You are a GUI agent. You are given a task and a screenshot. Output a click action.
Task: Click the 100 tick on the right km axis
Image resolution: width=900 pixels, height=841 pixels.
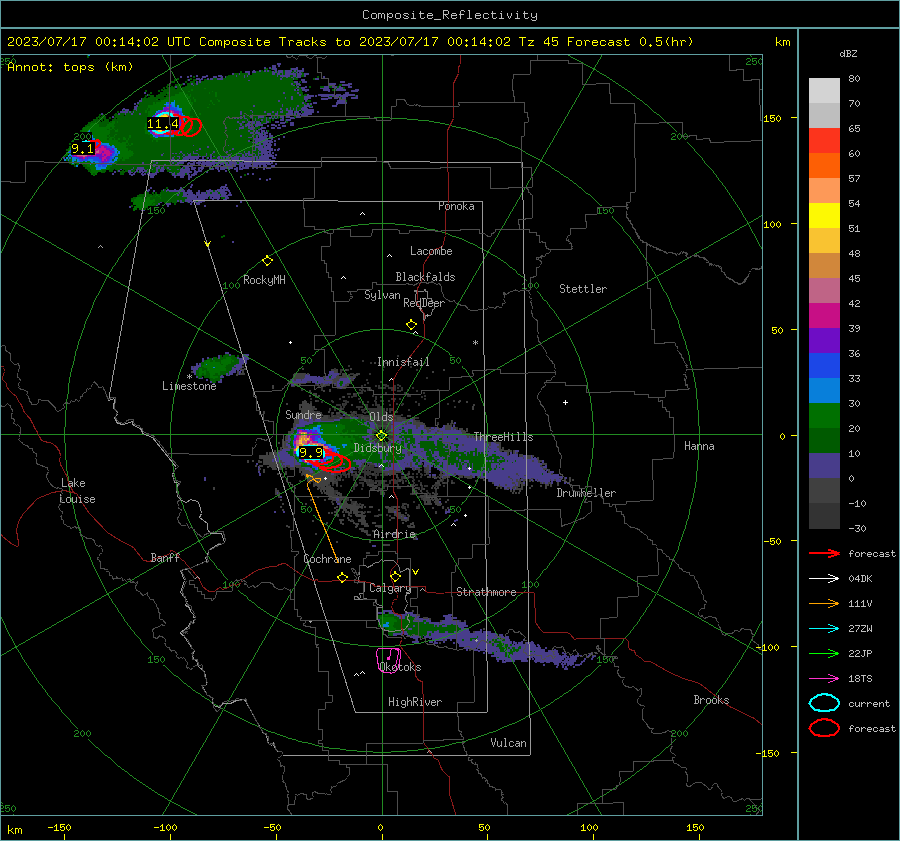(x=773, y=224)
